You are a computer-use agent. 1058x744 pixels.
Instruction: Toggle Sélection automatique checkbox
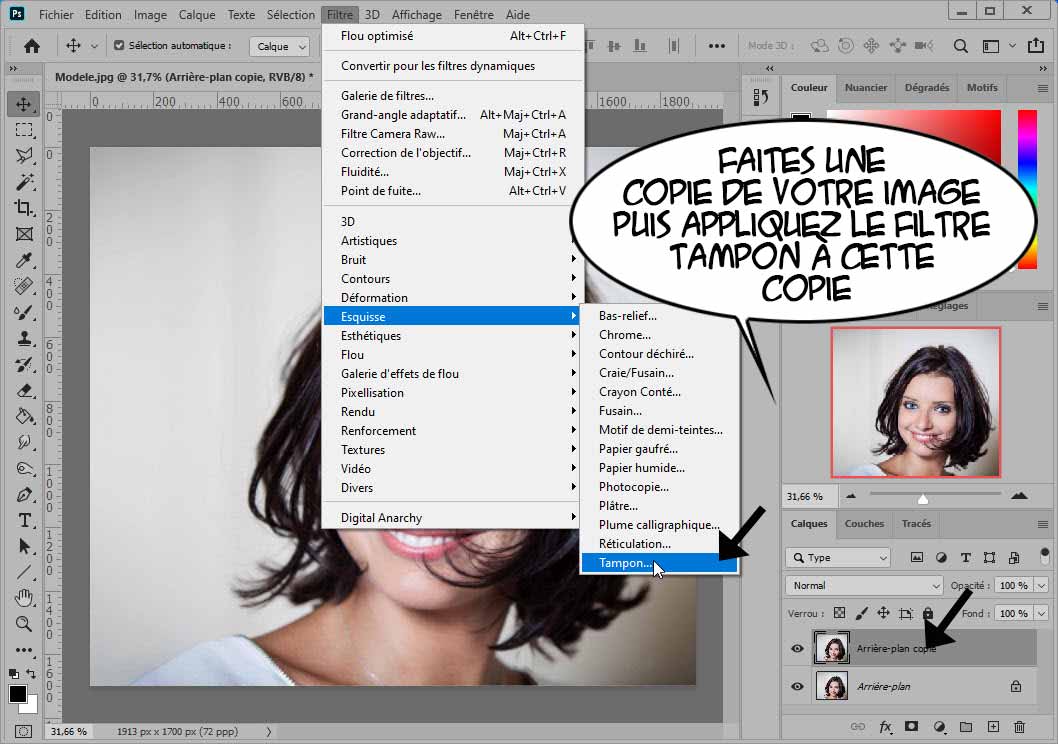[119, 45]
